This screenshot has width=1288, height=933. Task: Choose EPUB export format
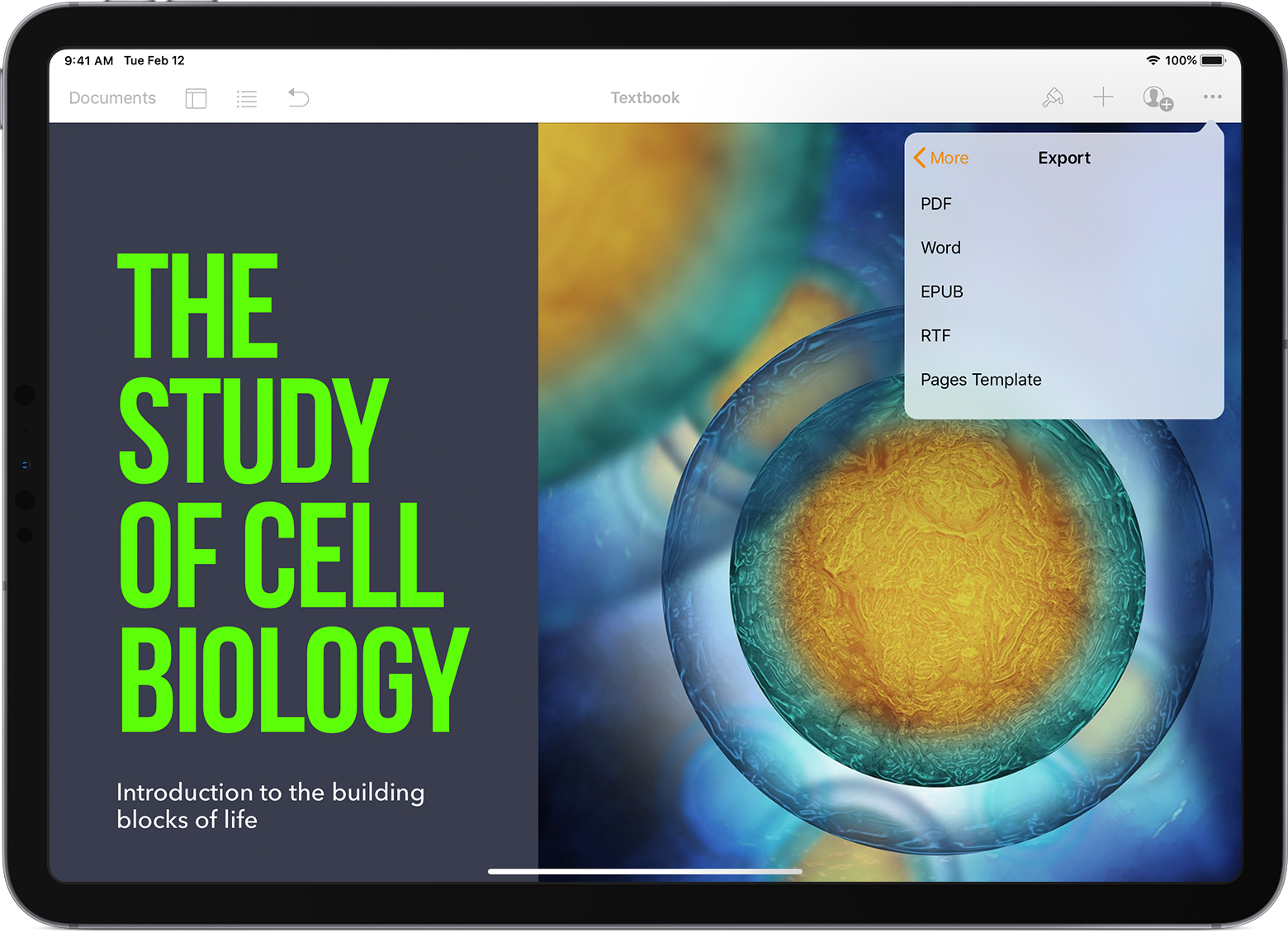point(1063,291)
